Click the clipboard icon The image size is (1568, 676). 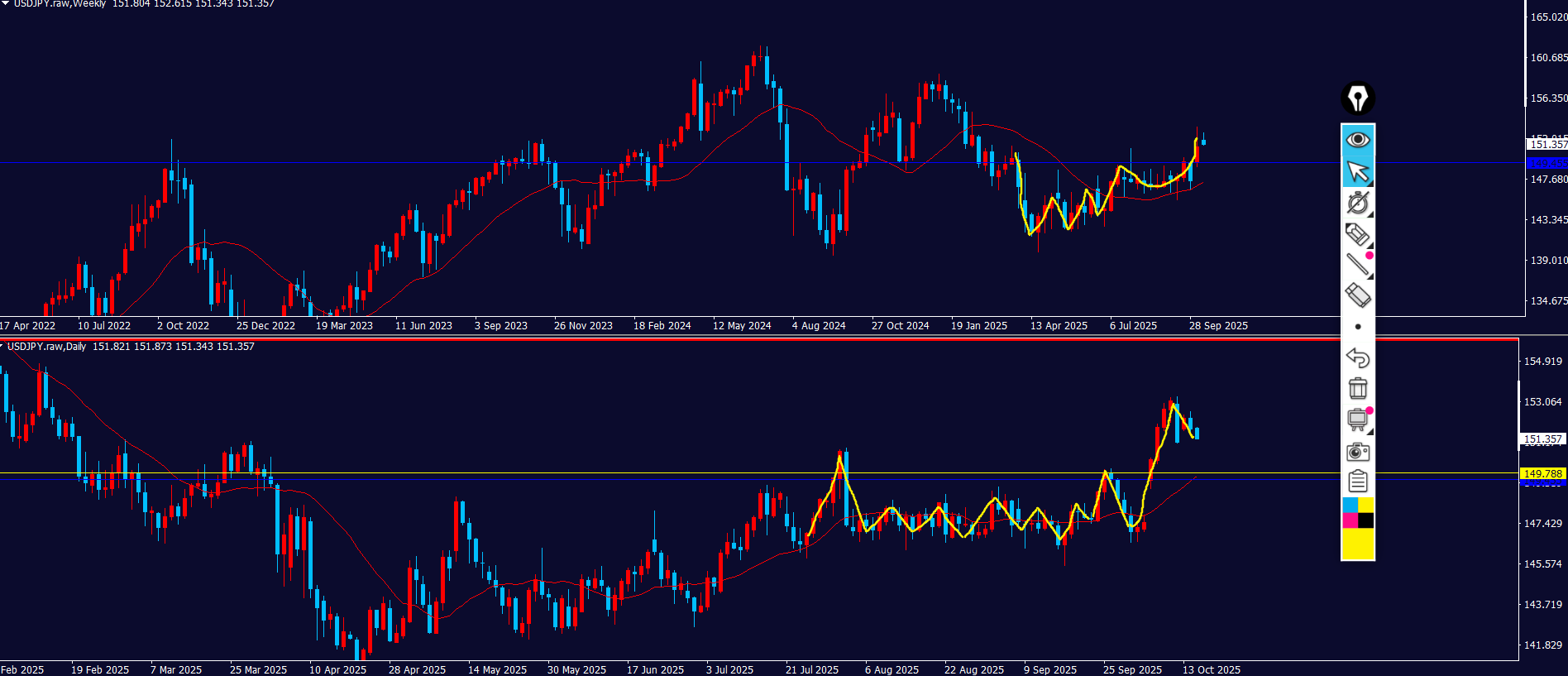[1357, 482]
